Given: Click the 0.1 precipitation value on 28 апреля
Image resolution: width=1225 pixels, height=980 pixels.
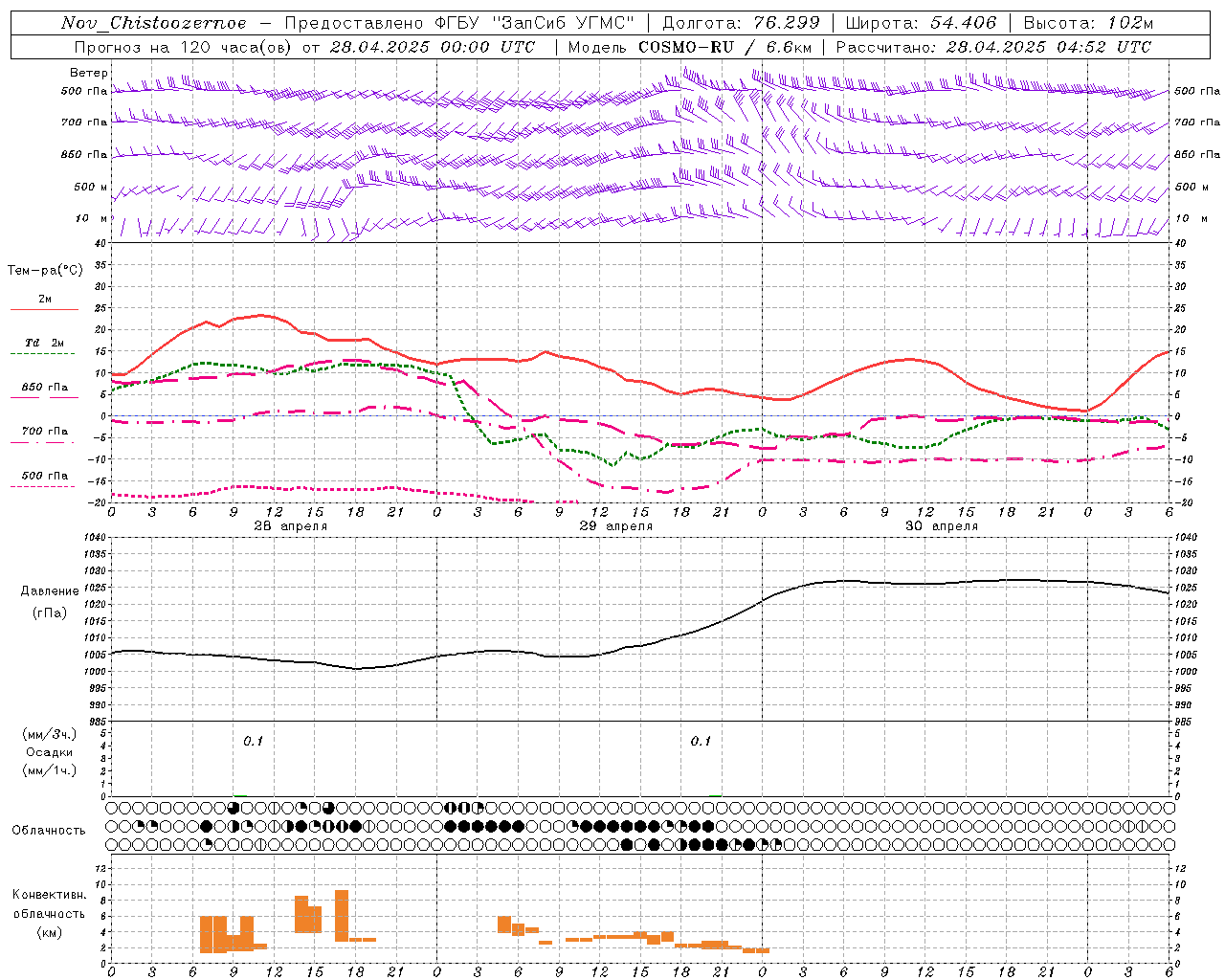Looking at the screenshot, I should pos(253,741).
